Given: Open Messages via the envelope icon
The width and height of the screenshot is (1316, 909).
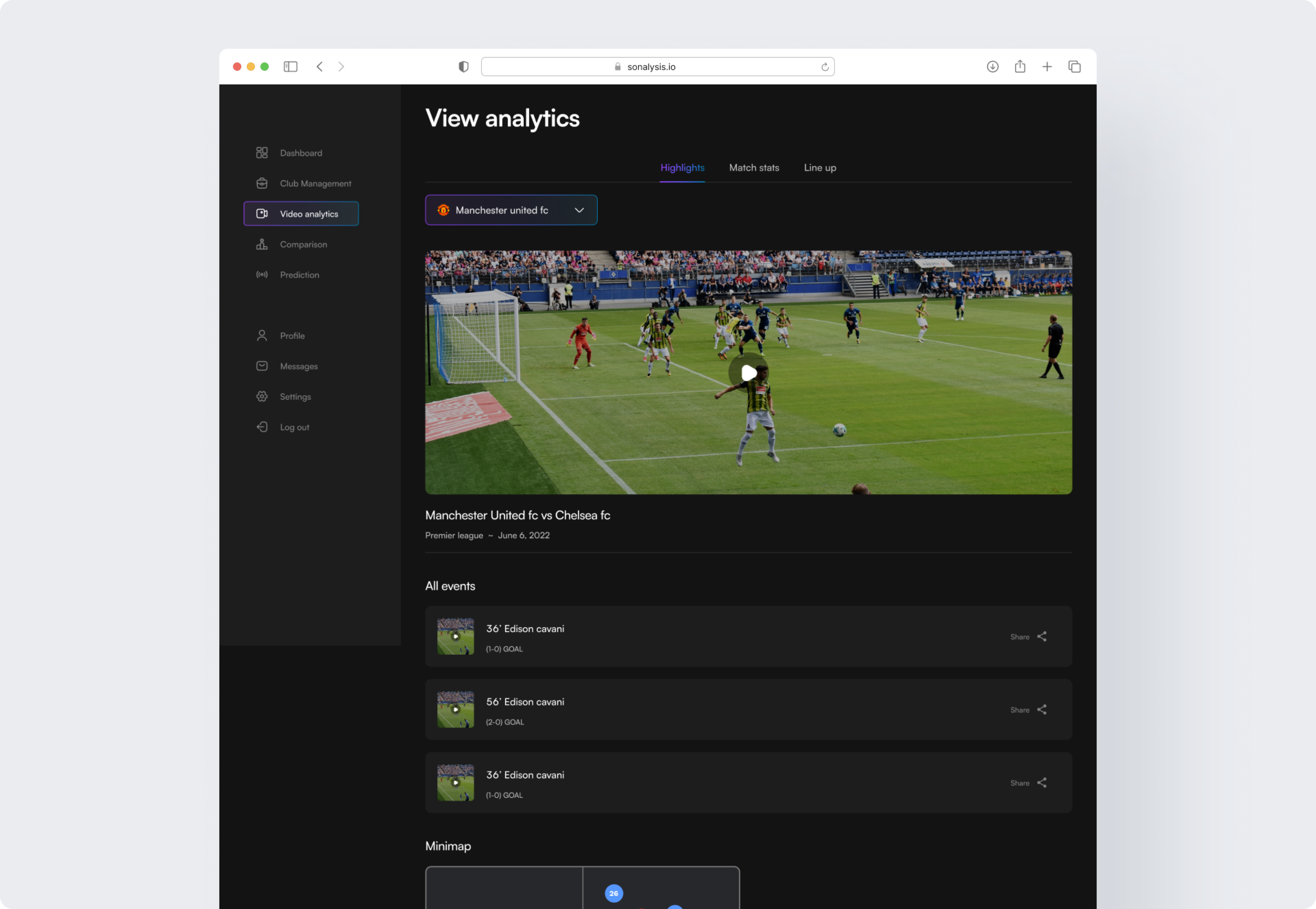Looking at the screenshot, I should point(261,366).
